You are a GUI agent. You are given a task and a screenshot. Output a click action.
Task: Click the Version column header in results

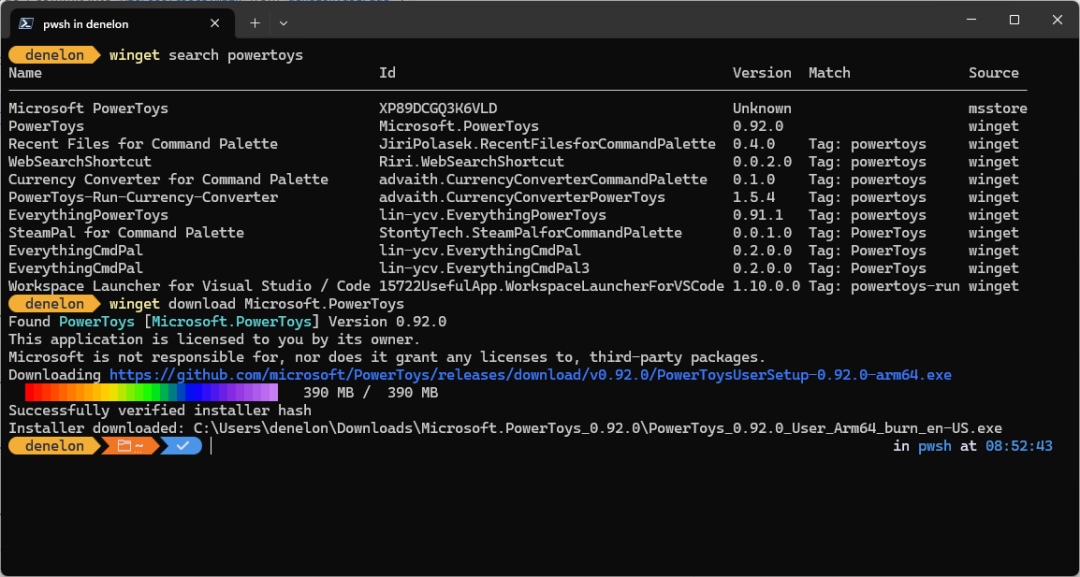[762, 72]
